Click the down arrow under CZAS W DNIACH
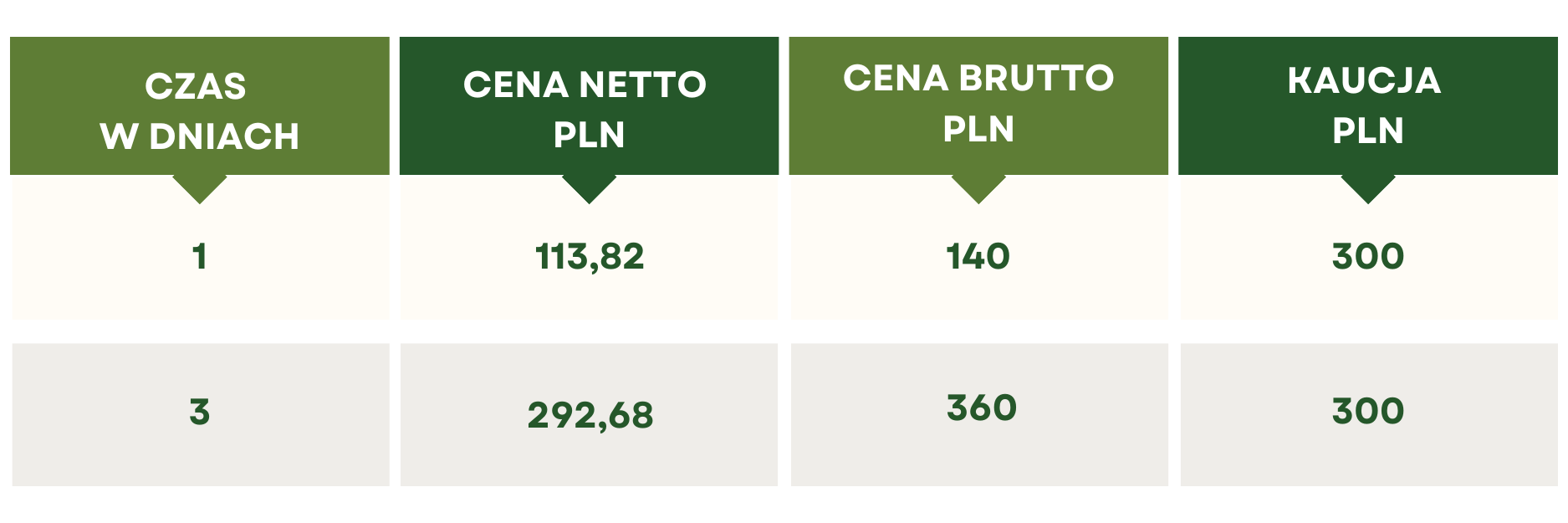The height and width of the screenshot is (523, 1568). pos(199,187)
